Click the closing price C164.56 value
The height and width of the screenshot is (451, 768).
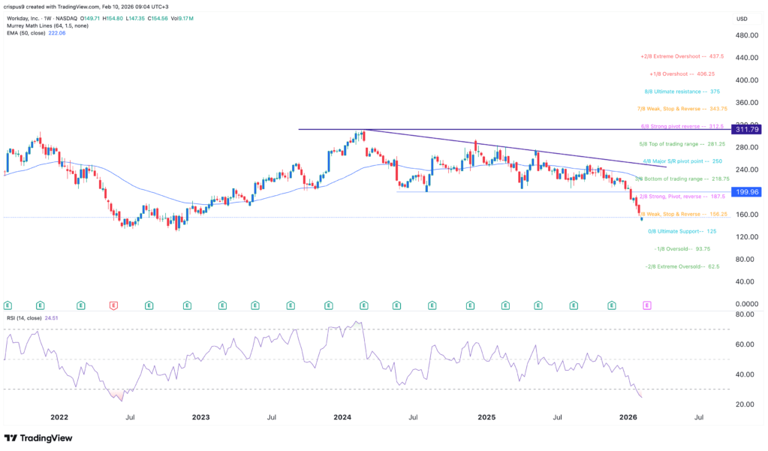tap(157, 19)
